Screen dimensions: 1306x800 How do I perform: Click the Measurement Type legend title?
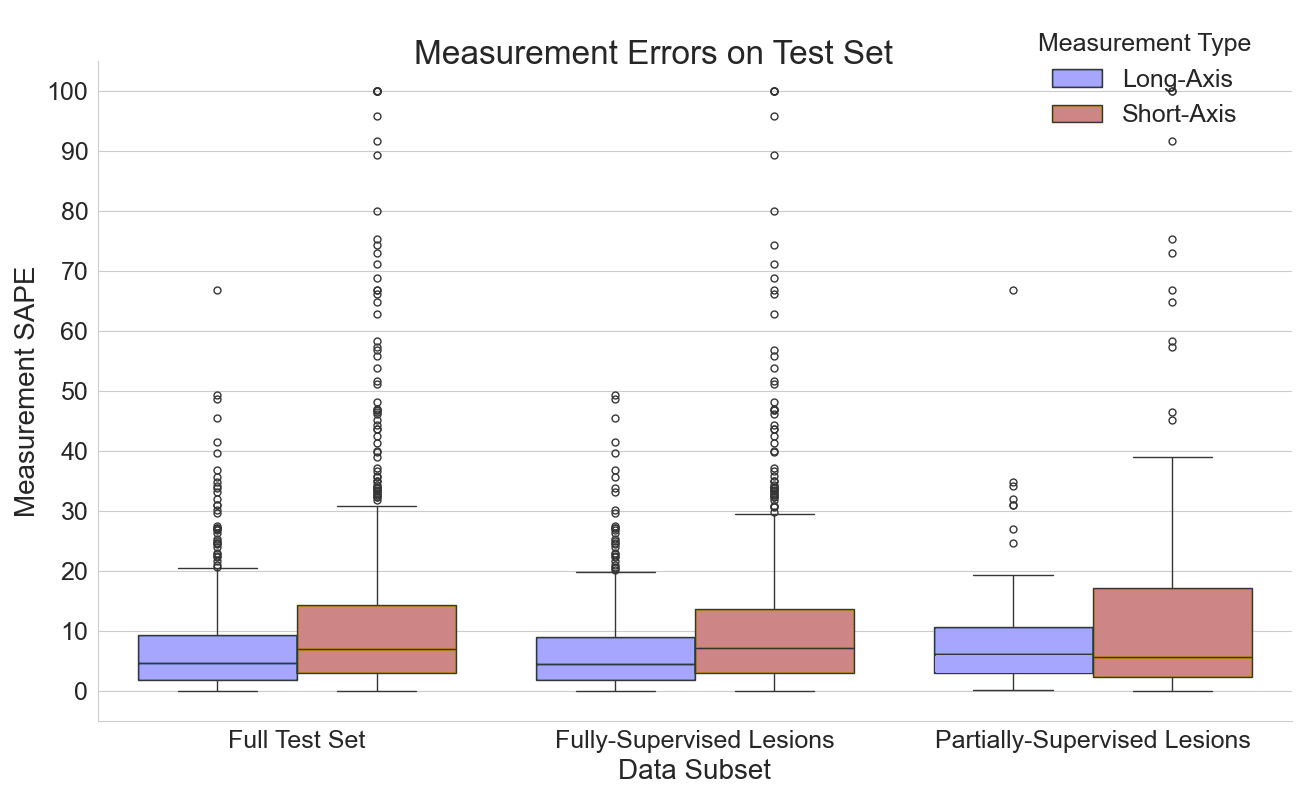tap(1144, 43)
